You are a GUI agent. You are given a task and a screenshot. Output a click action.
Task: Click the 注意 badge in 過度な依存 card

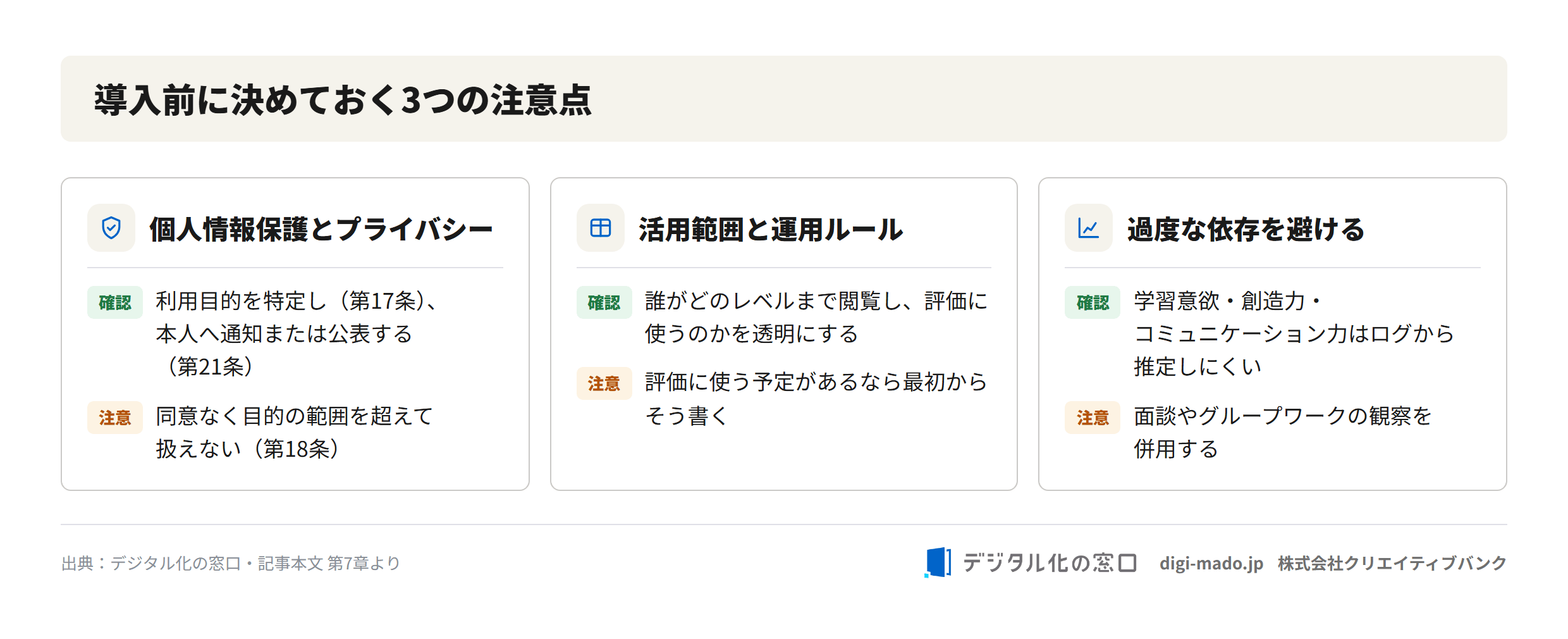[x=1093, y=418]
